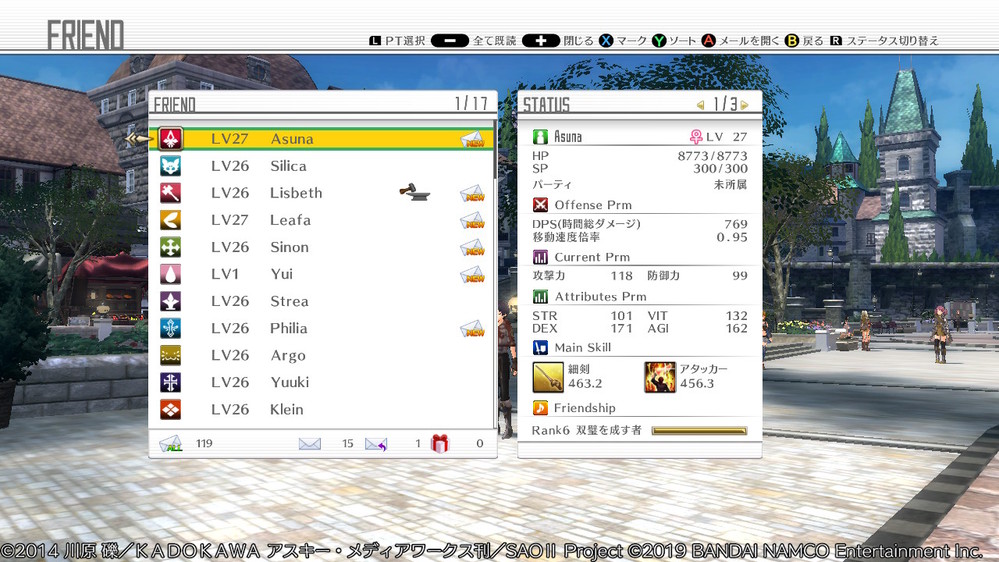Click Yui's LV1 level text

[x=225, y=274]
